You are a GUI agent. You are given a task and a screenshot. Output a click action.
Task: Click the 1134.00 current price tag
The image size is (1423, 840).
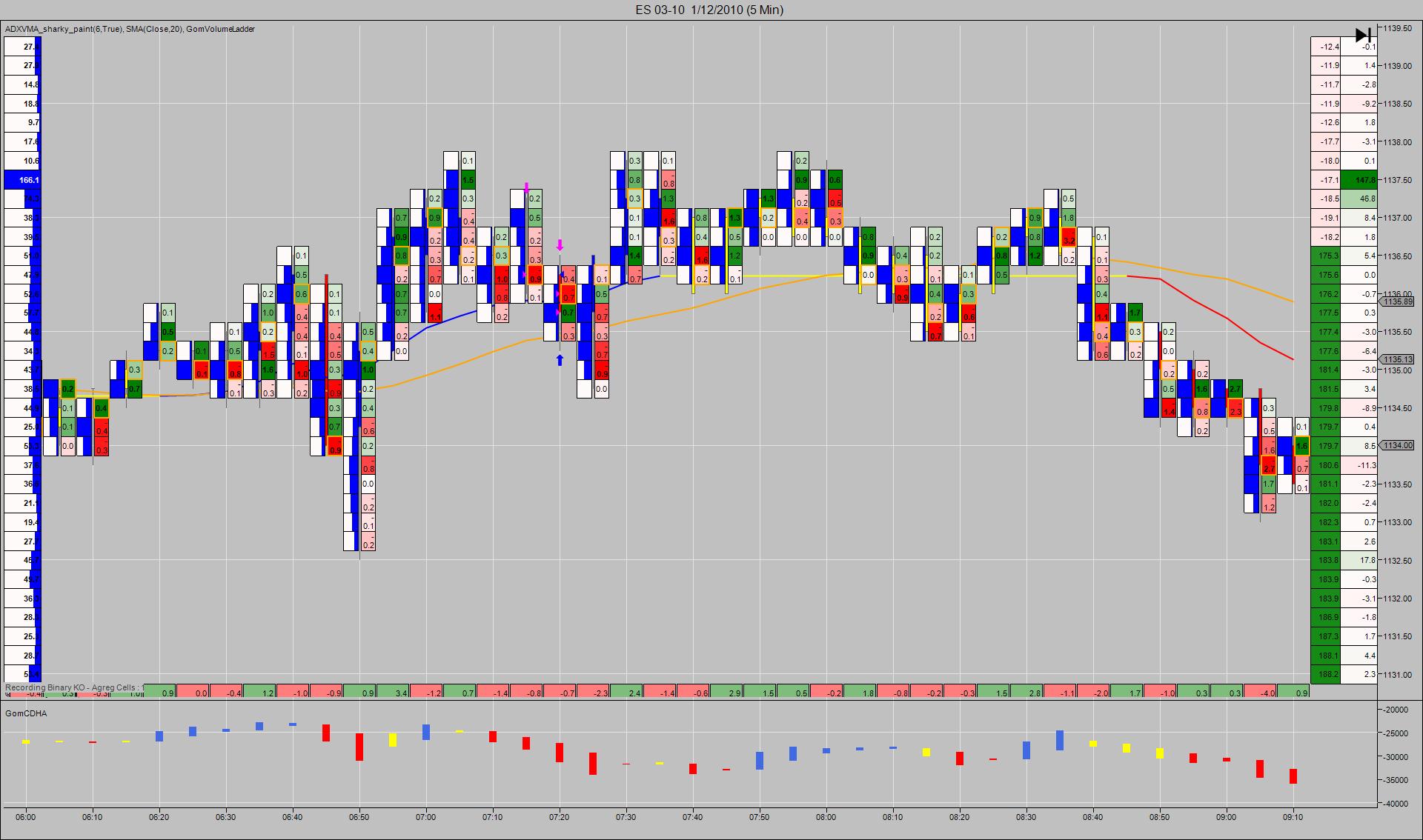pos(1397,445)
